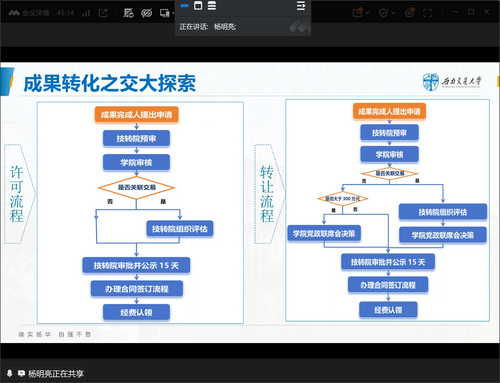Expand the arrow beside notifications icon

[367, 13]
